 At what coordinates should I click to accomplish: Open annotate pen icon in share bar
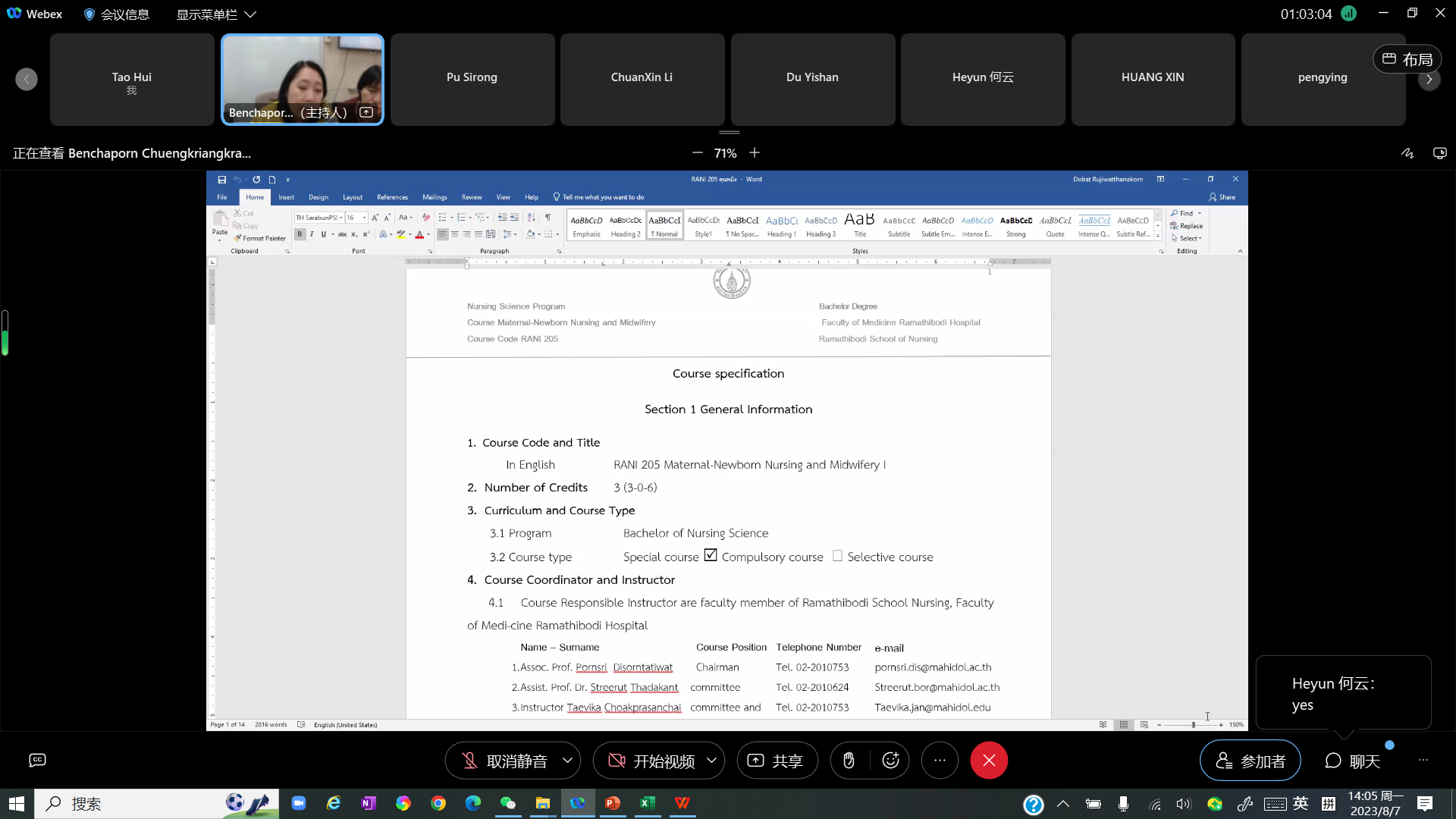[x=1407, y=153]
